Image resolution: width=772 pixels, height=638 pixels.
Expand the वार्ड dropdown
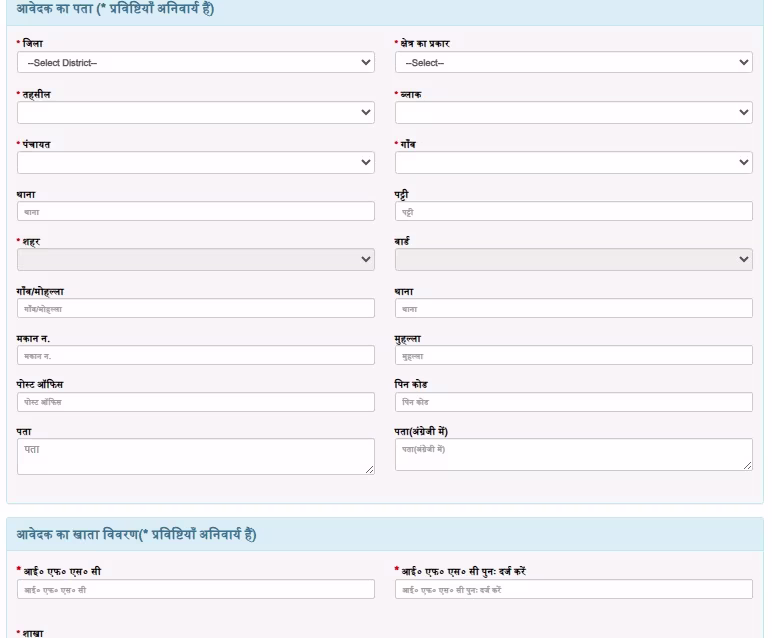[x=573, y=260]
